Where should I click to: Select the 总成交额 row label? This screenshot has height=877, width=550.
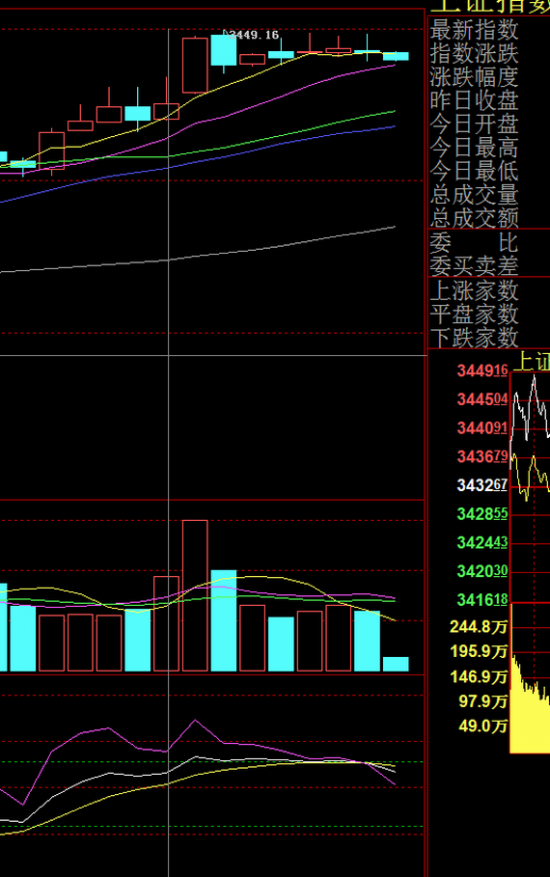474,218
